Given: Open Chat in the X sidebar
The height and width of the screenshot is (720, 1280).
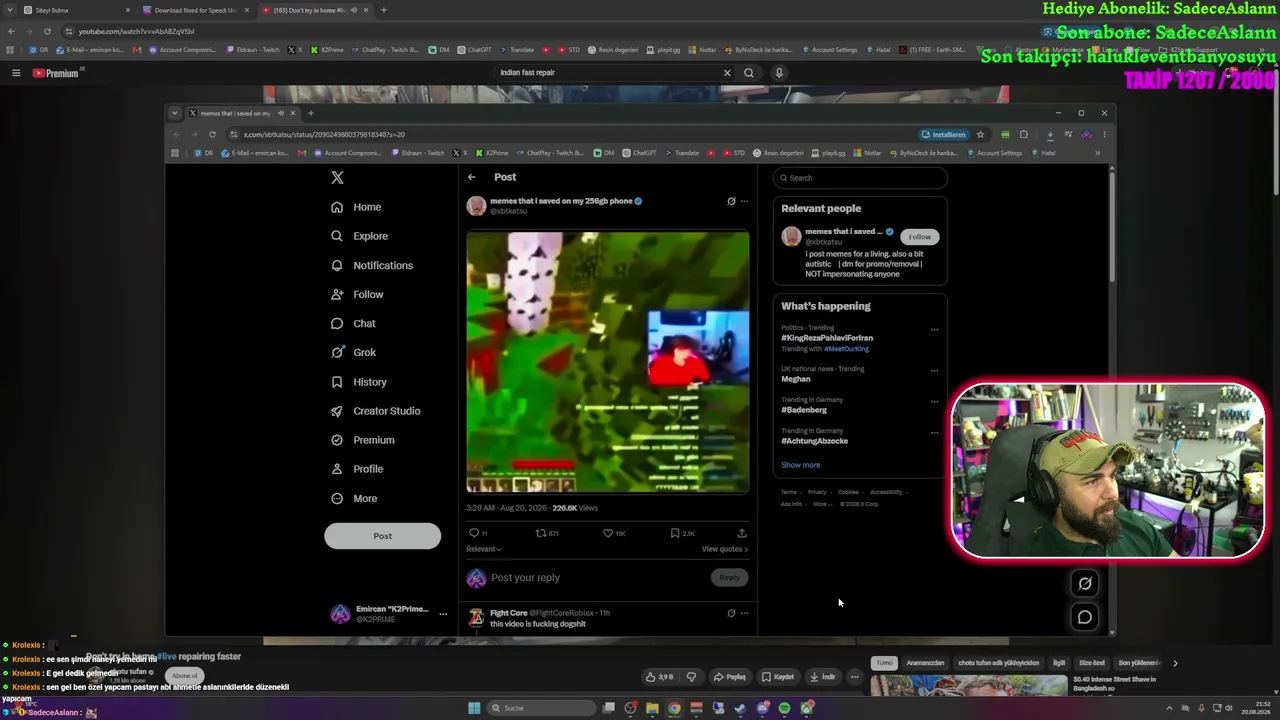Looking at the screenshot, I should (x=353, y=323).
